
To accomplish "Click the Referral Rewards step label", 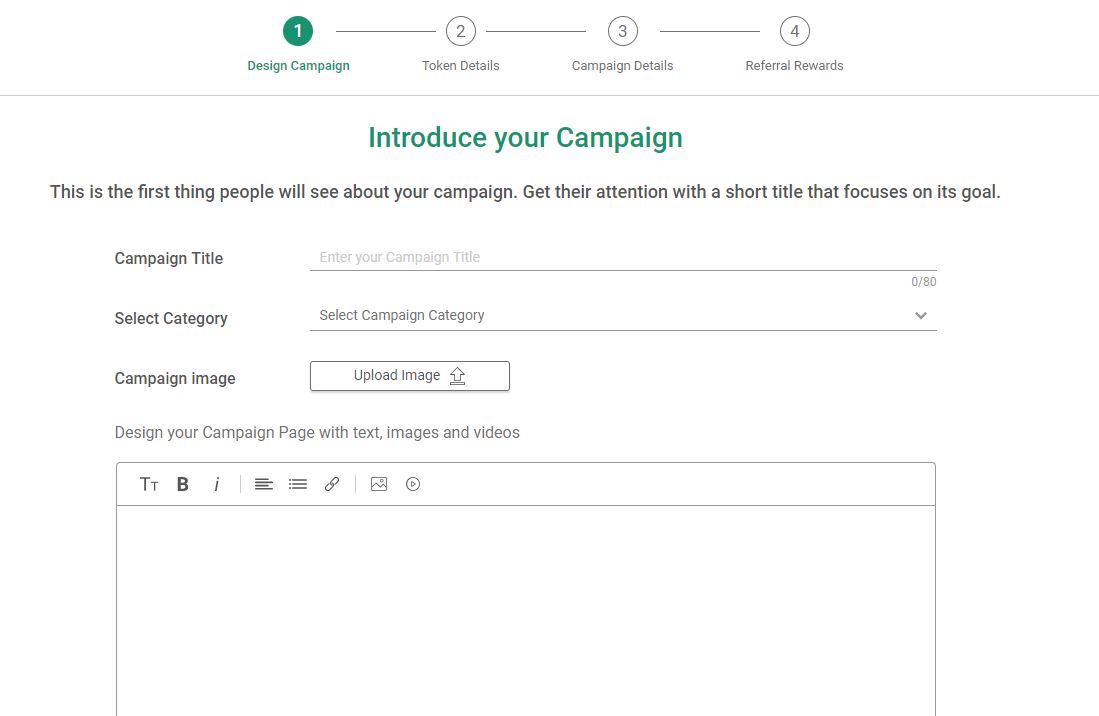I will tap(794, 66).
